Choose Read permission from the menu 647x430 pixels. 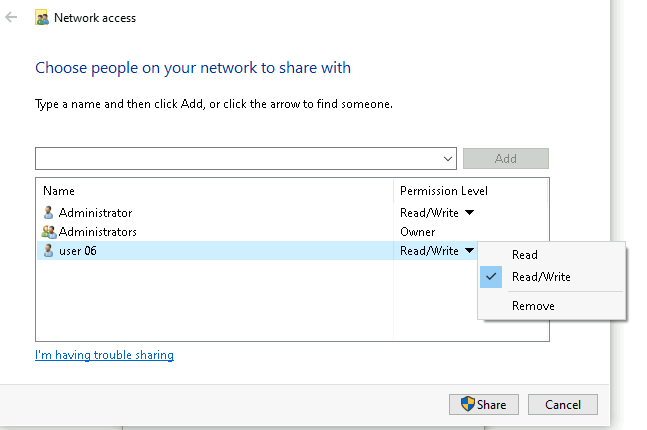[x=552, y=255]
